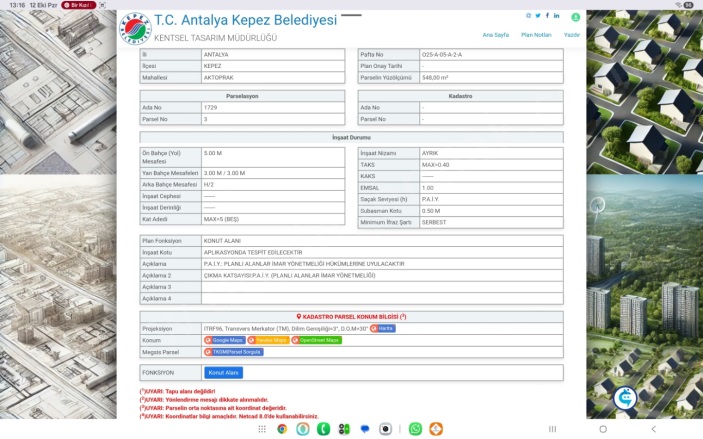This screenshot has height=439, width=703.
Task: Tap the Android home navigation button
Action: coord(602,429)
